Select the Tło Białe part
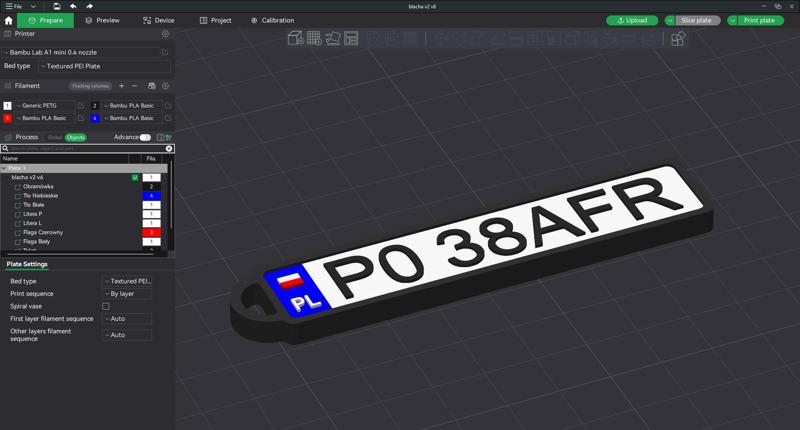Viewport: 800px width, 430px height. coord(34,205)
